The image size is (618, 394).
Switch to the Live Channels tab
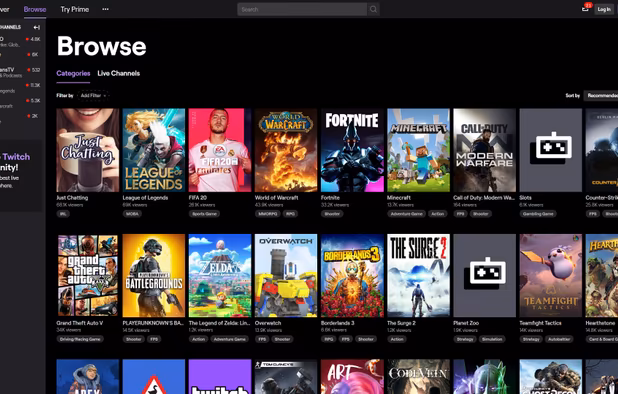click(x=119, y=73)
